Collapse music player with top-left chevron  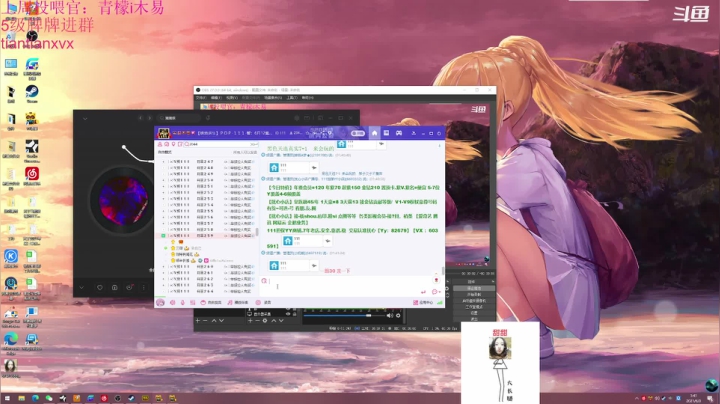tap(85, 118)
